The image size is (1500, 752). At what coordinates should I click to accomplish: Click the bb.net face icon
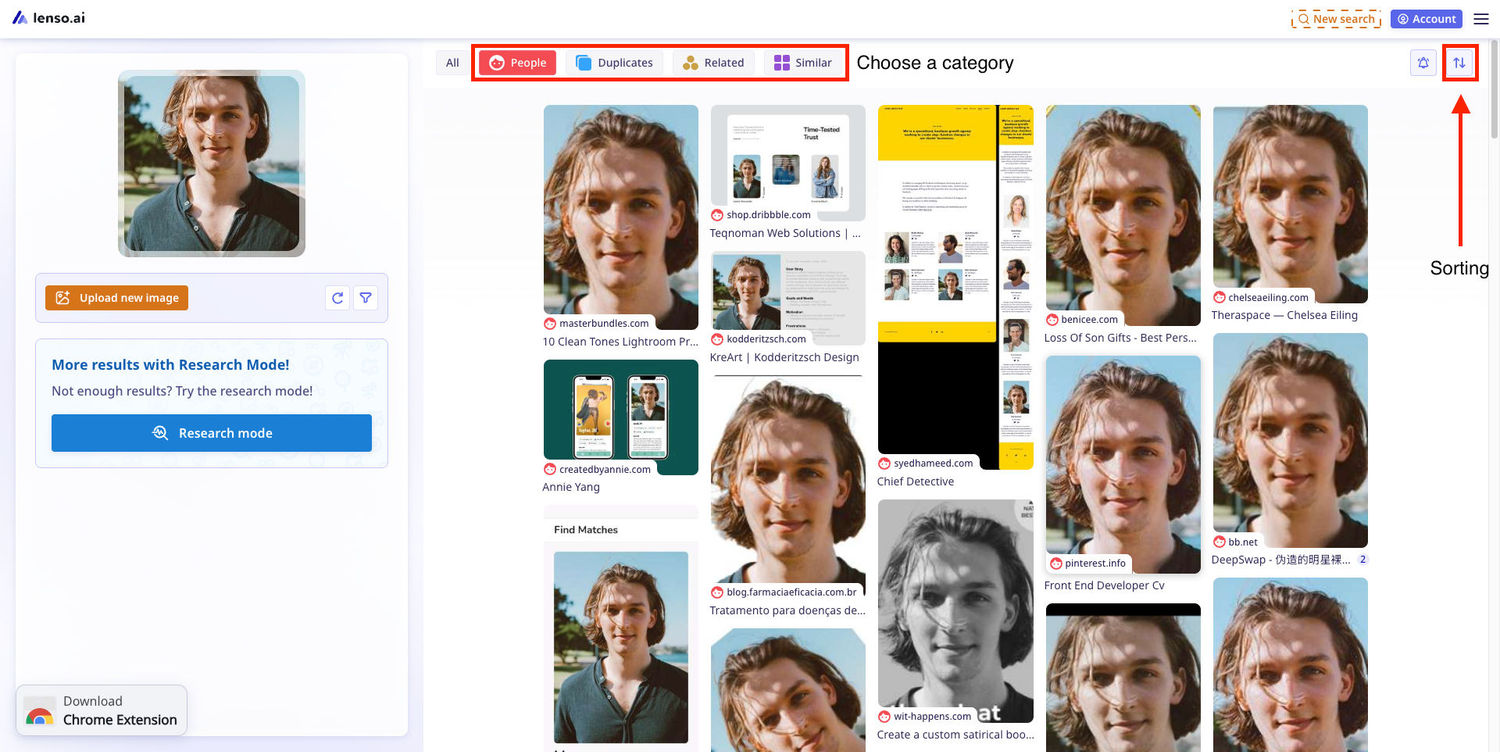coord(1220,543)
